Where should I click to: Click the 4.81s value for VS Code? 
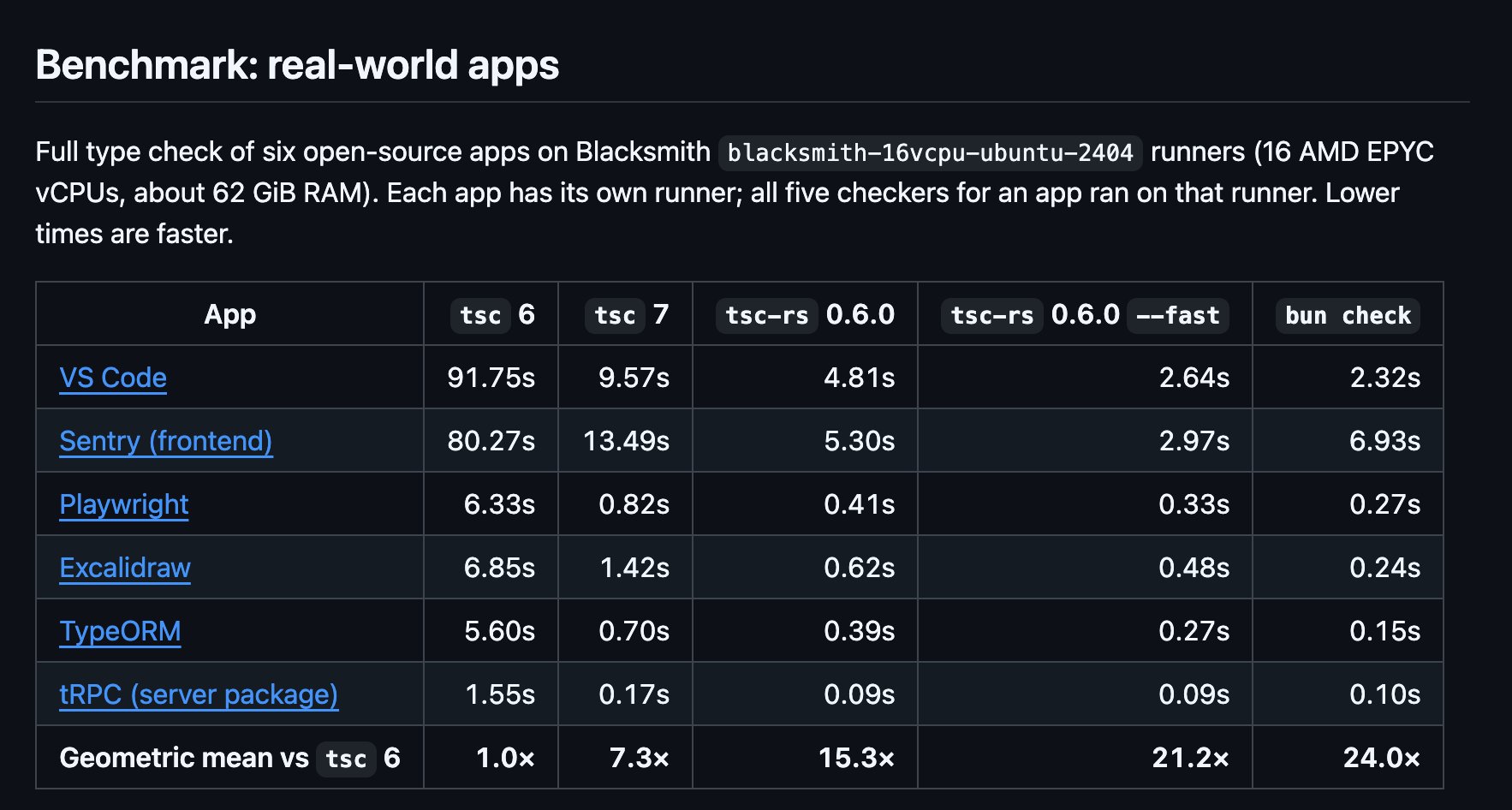click(x=859, y=378)
